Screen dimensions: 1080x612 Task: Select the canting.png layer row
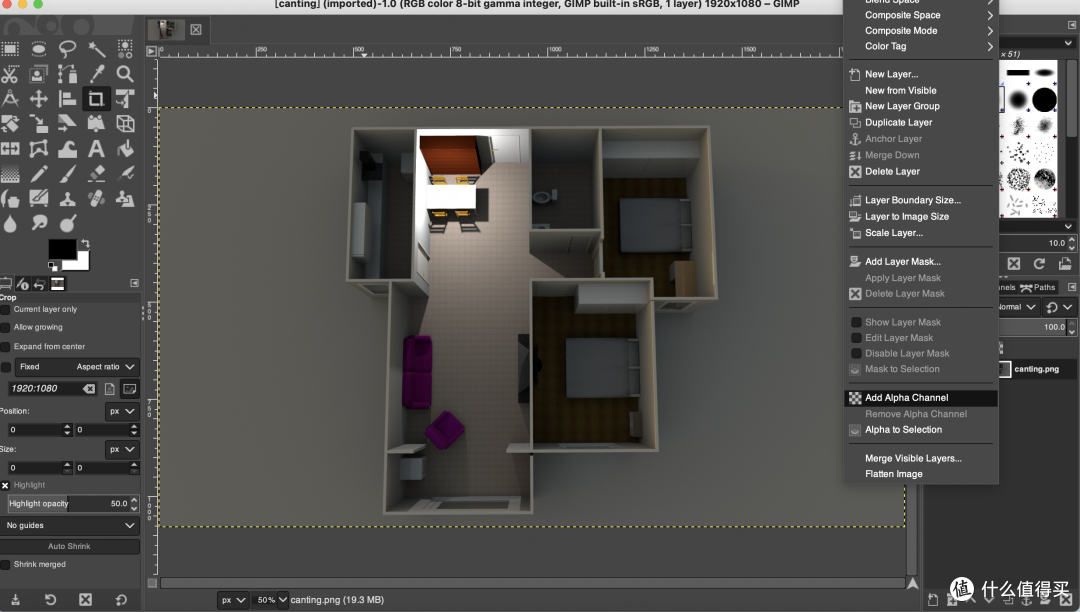click(x=1037, y=370)
